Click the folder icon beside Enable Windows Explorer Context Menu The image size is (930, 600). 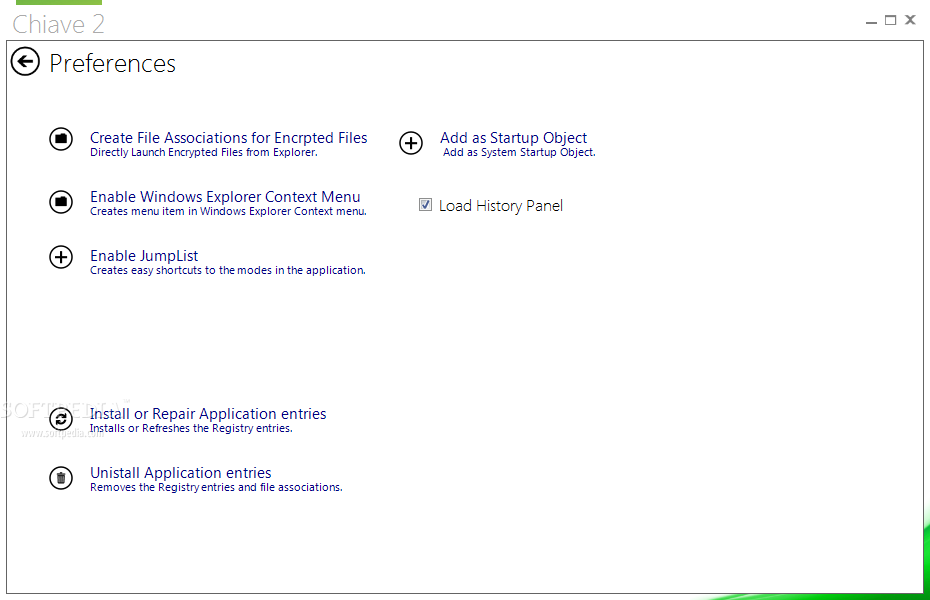pyautogui.click(x=60, y=202)
